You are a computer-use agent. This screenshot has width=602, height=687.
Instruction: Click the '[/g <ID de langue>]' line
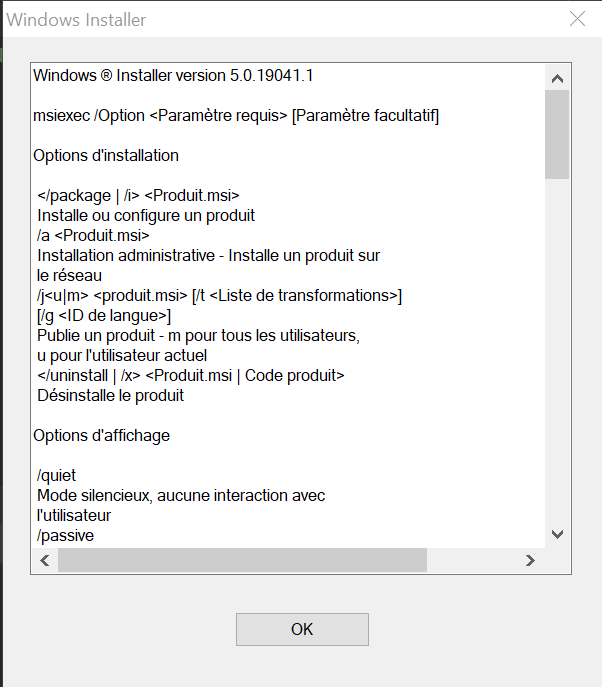point(104,315)
